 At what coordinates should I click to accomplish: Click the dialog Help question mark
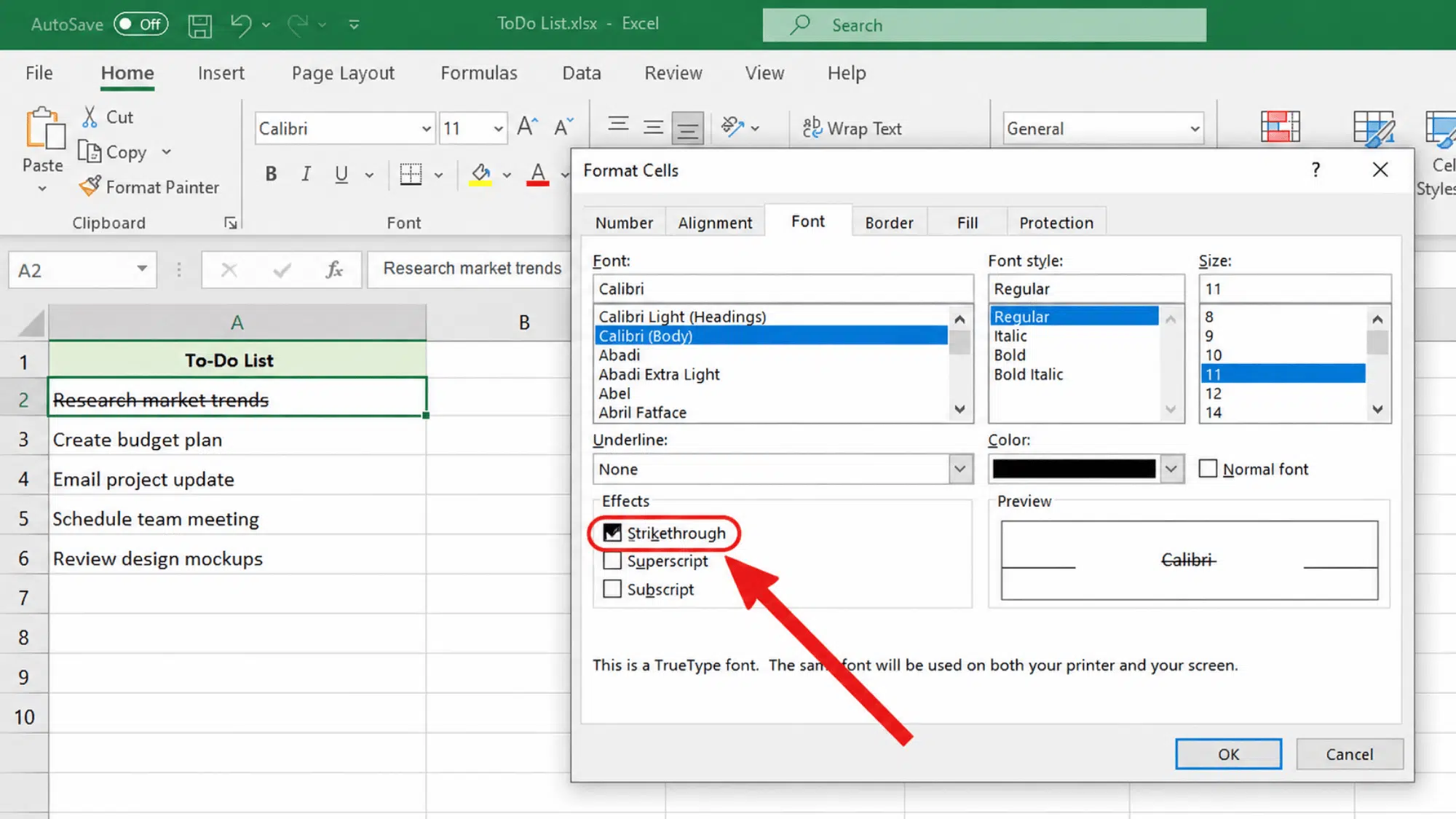[x=1315, y=170]
